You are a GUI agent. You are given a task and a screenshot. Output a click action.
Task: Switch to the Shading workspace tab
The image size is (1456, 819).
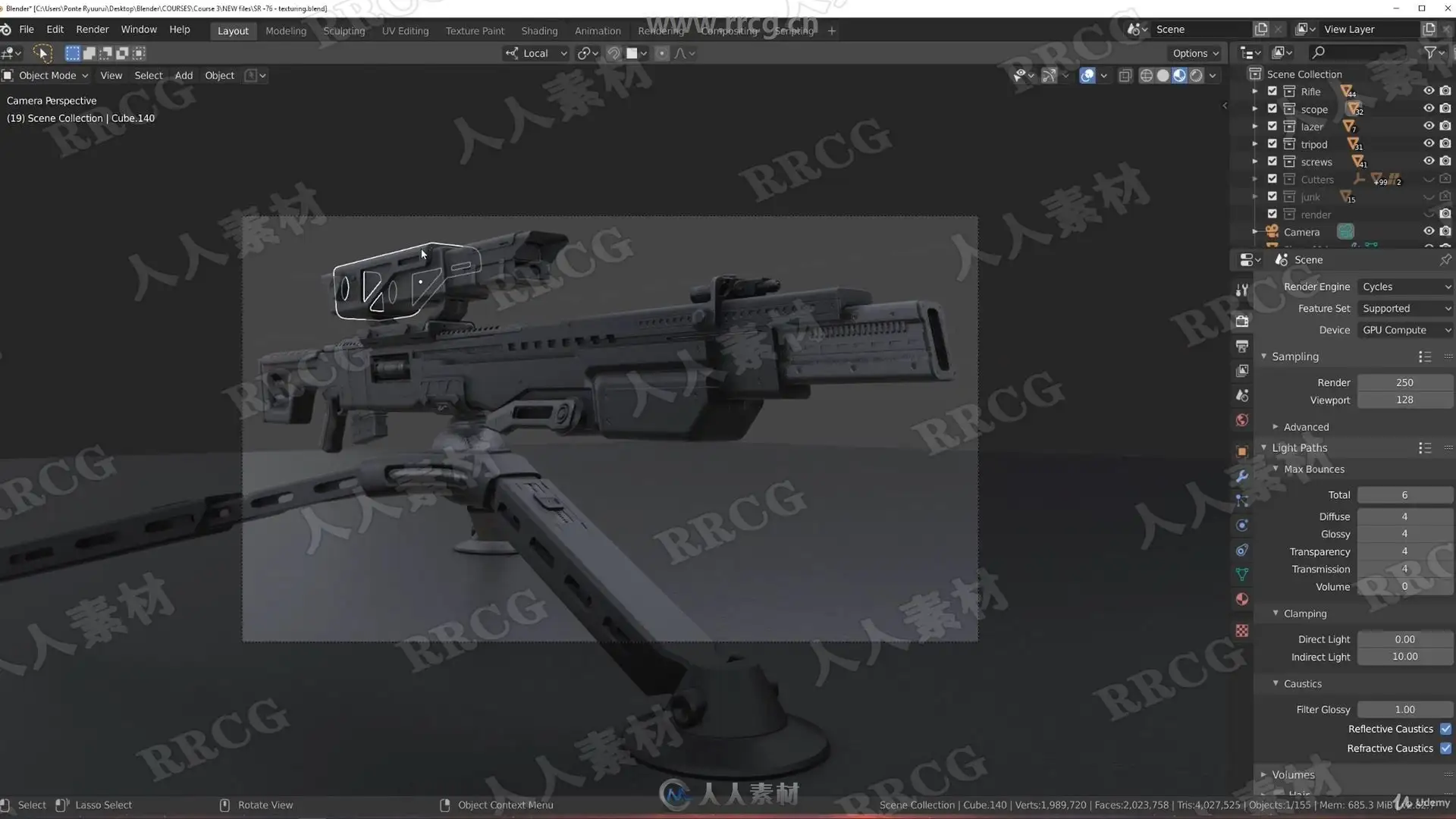coord(539,30)
